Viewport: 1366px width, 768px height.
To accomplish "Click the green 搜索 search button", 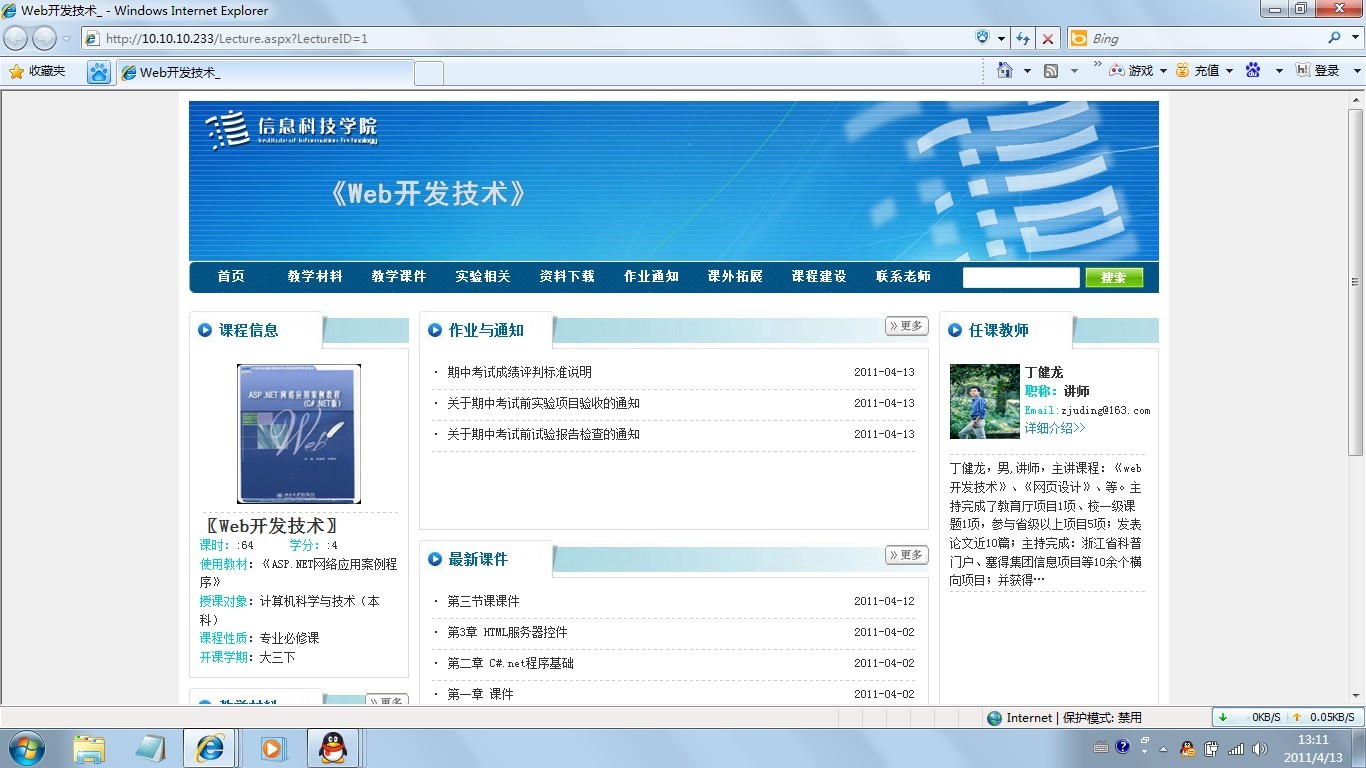I will [x=1113, y=278].
